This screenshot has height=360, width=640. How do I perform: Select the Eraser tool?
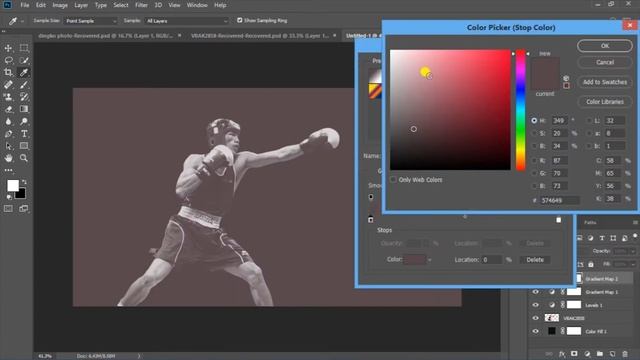pyautogui.click(x=8, y=109)
